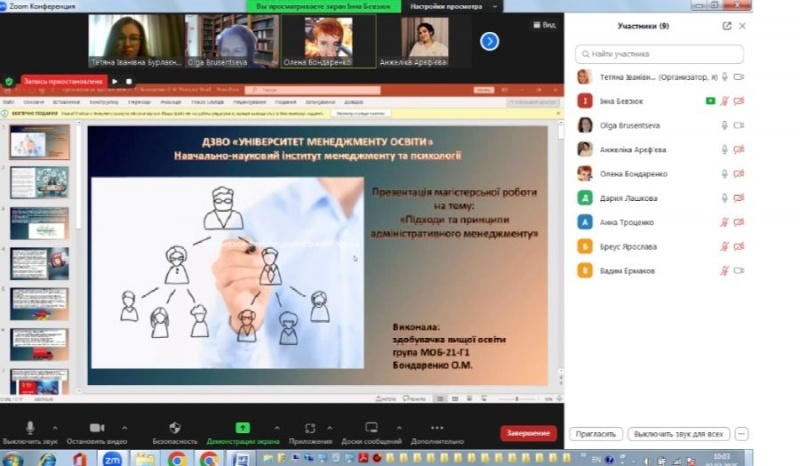Screen dimensions: 800x466
Task: Click the language indicator EN in system tray
Action: pyautogui.click(x=596, y=459)
